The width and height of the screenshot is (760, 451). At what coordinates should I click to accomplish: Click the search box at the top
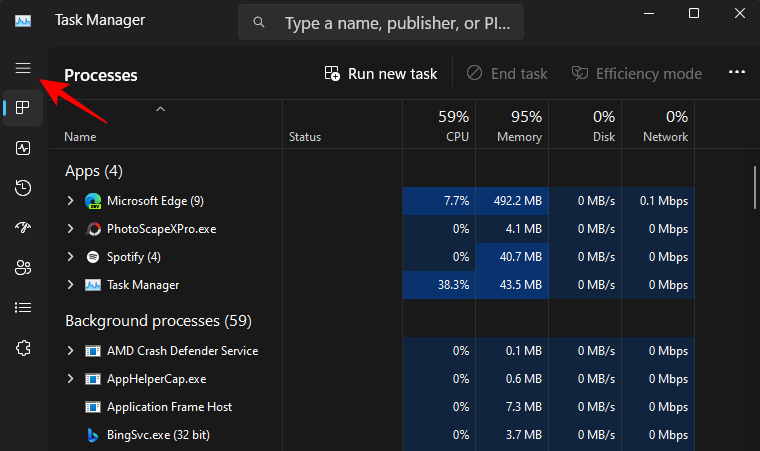click(380, 22)
